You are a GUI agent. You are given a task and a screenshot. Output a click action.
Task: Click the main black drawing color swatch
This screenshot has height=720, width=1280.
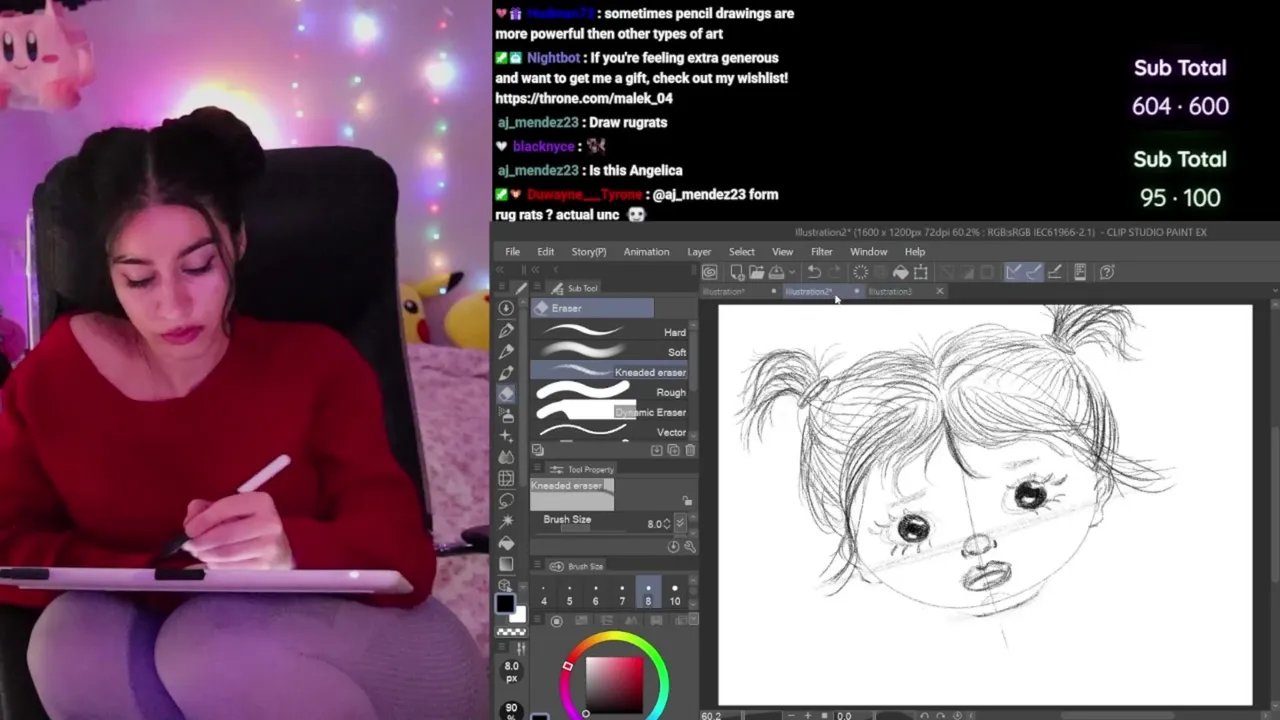tap(505, 604)
